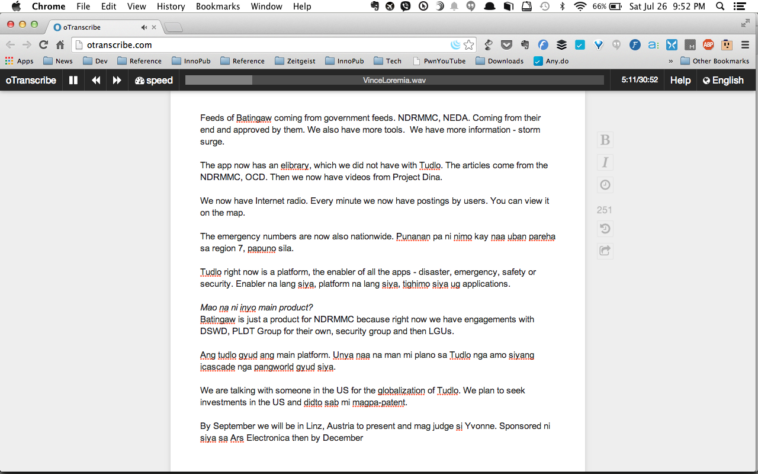Click the Buffer stacked layers extension icon
This screenshot has width=758, height=474.
pyautogui.click(x=561, y=45)
